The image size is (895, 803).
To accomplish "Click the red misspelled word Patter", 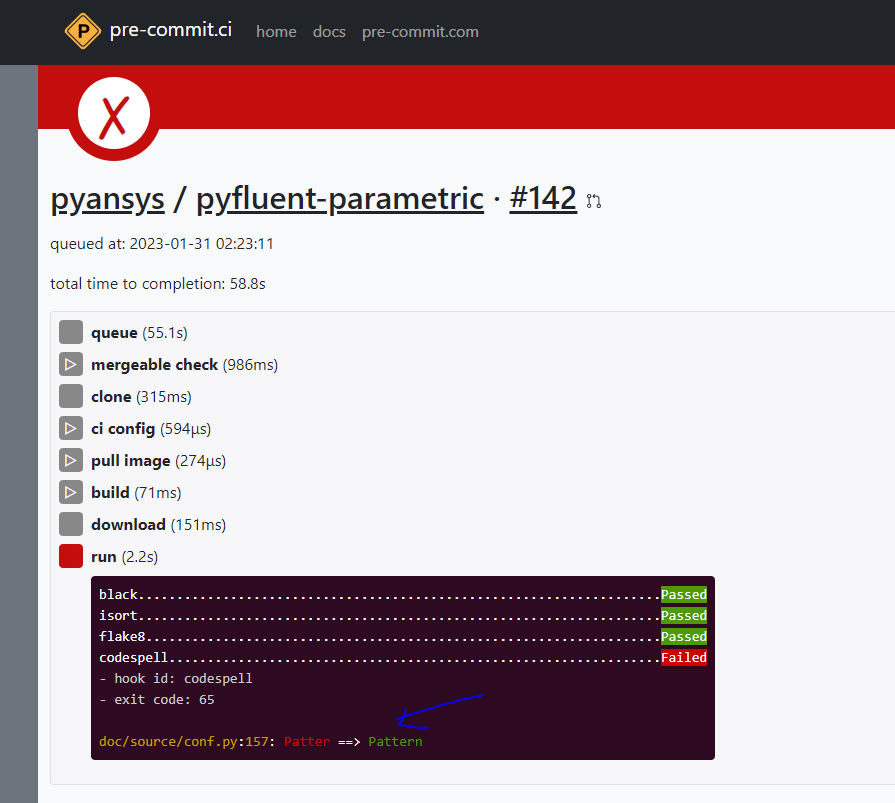I will [307, 741].
